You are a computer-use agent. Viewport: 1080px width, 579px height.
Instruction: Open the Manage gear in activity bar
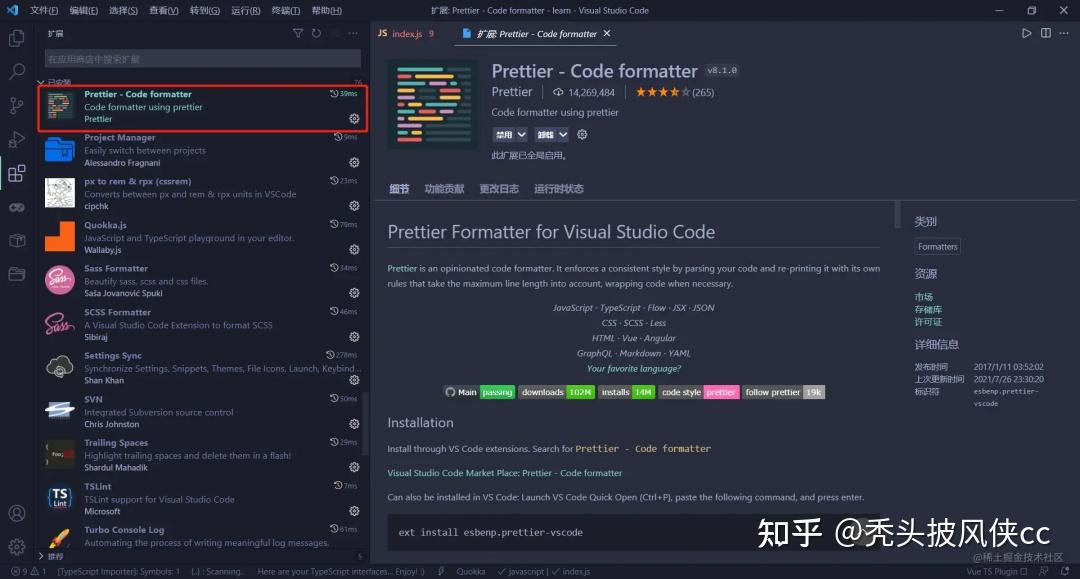tap(17, 547)
